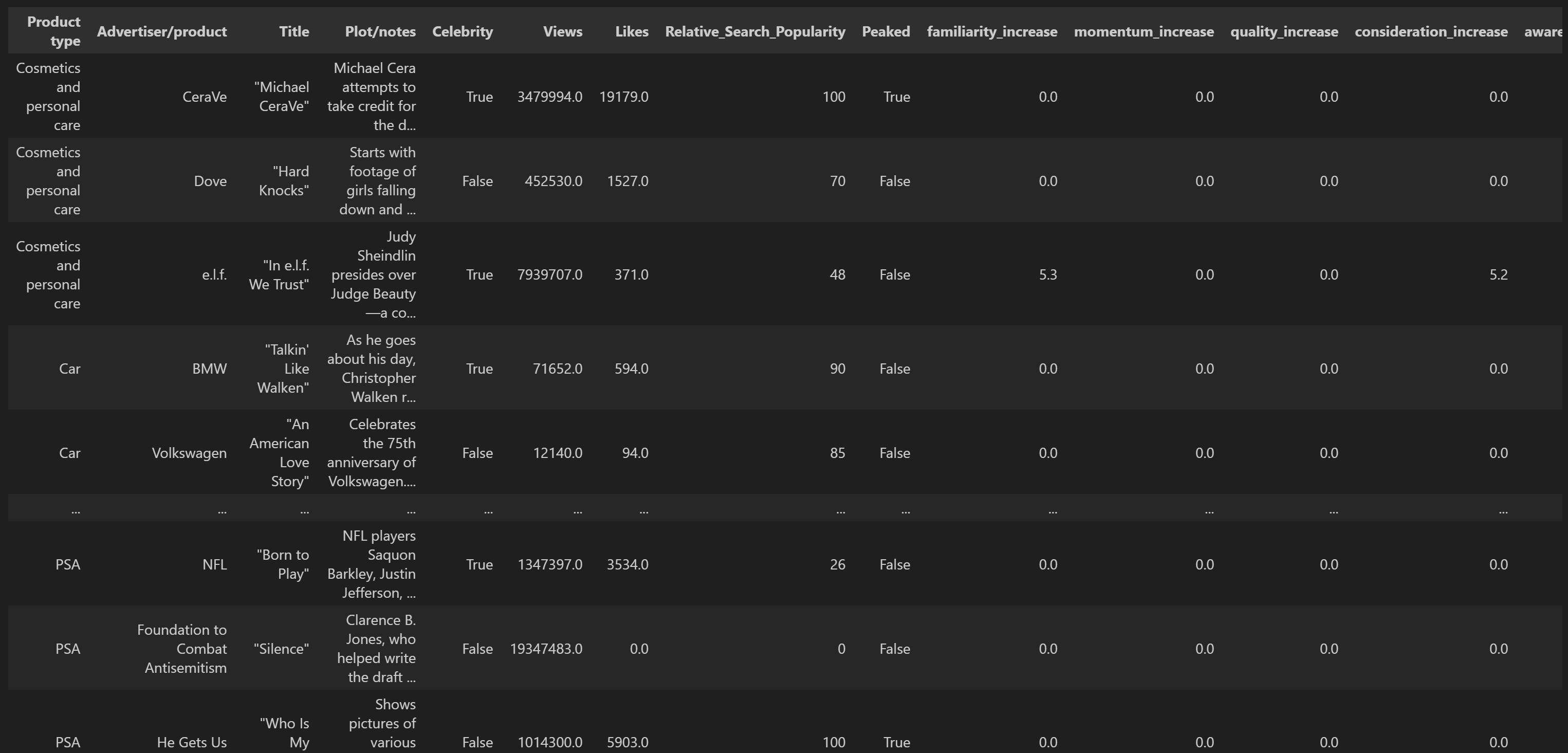This screenshot has width=1568, height=753.
Task: Click "An American Love Story" title cell
Action: [279, 453]
